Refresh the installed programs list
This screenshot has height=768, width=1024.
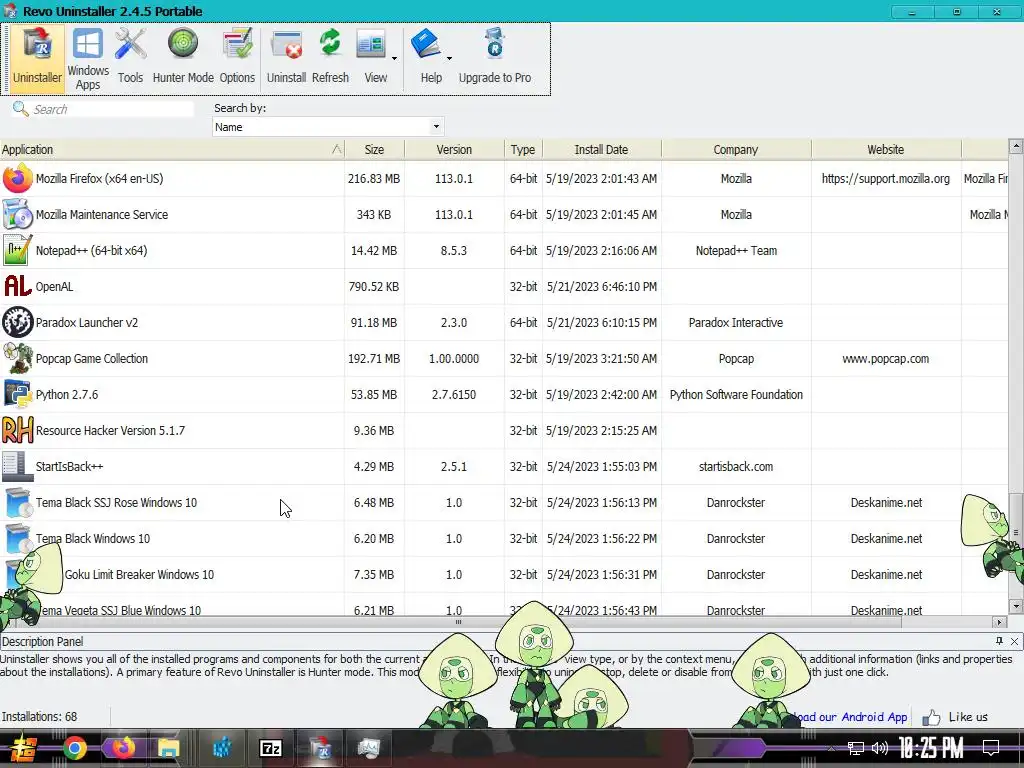330,58
